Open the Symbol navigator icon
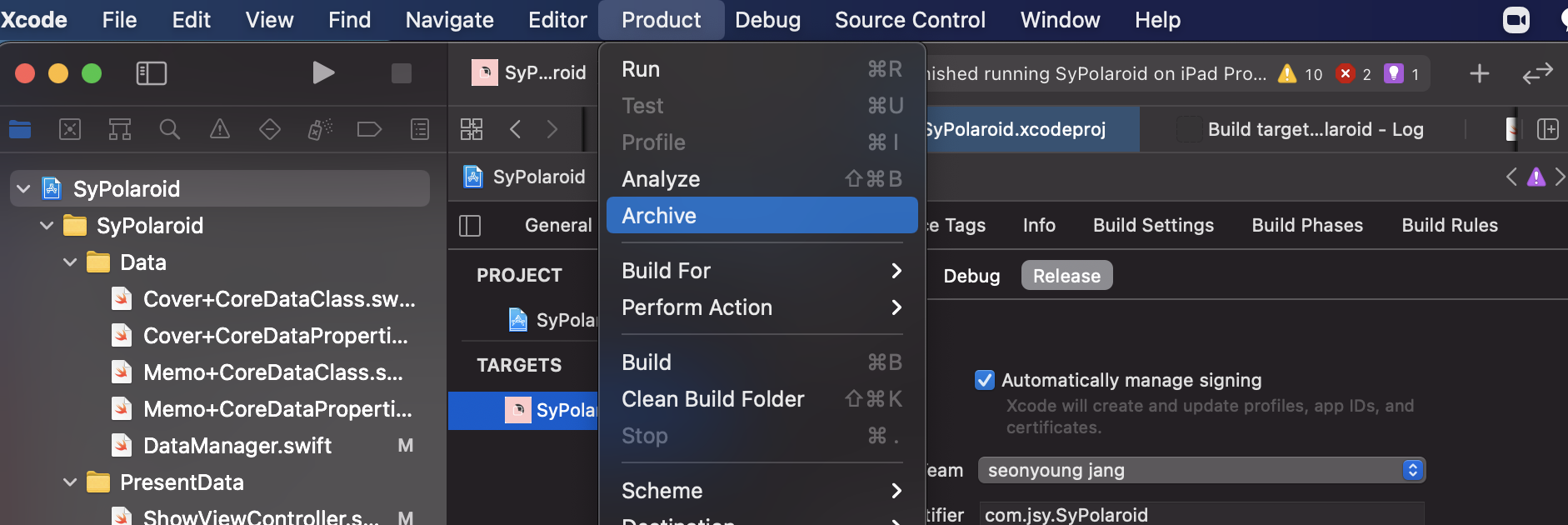 point(120,129)
